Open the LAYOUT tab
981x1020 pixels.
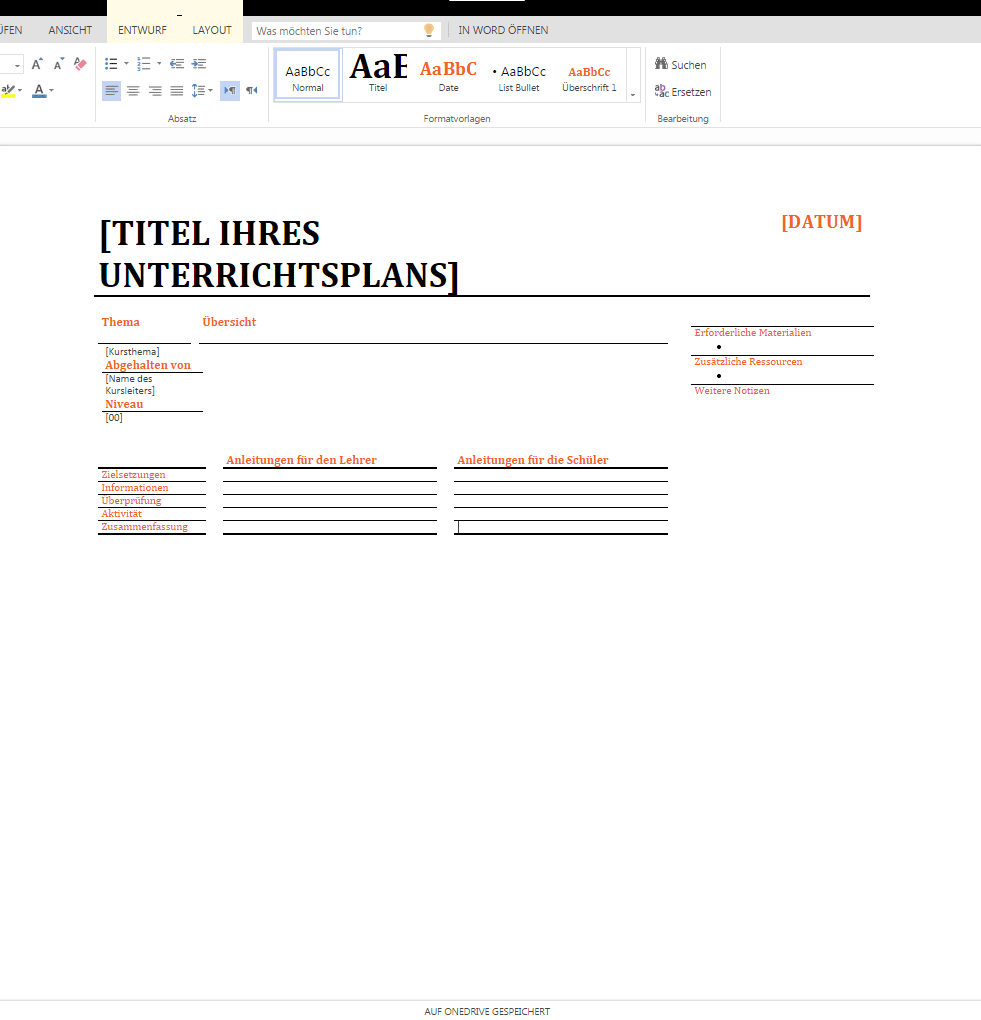pyautogui.click(x=212, y=30)
